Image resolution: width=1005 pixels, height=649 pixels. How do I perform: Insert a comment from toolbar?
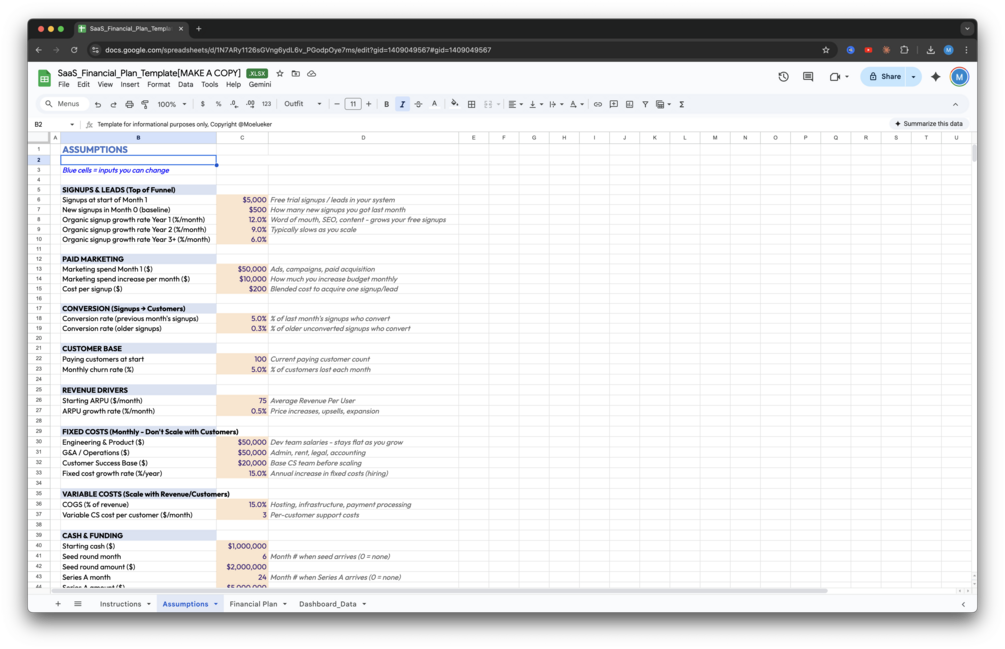tap(614, 104)
